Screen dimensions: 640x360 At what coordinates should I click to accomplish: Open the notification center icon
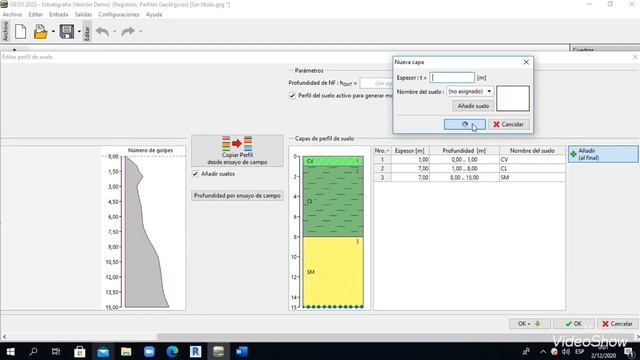click(629, 351)
